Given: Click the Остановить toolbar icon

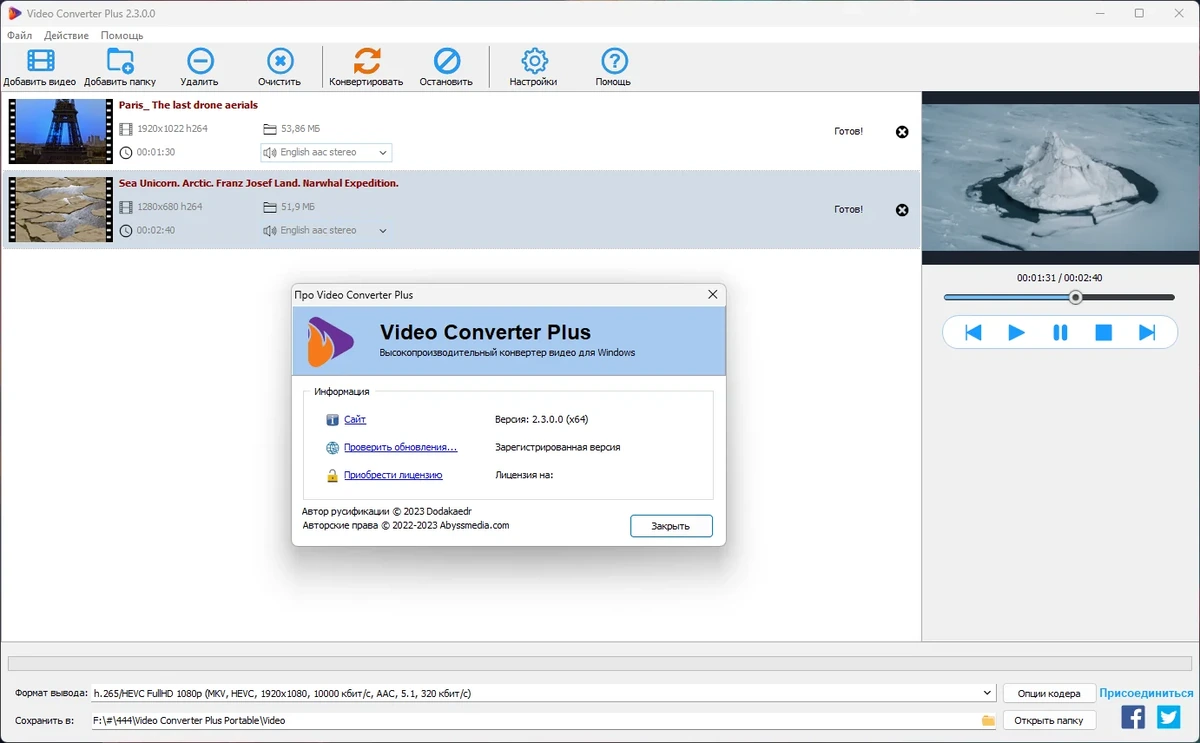Looking at the screenshot, I should 446,61.
